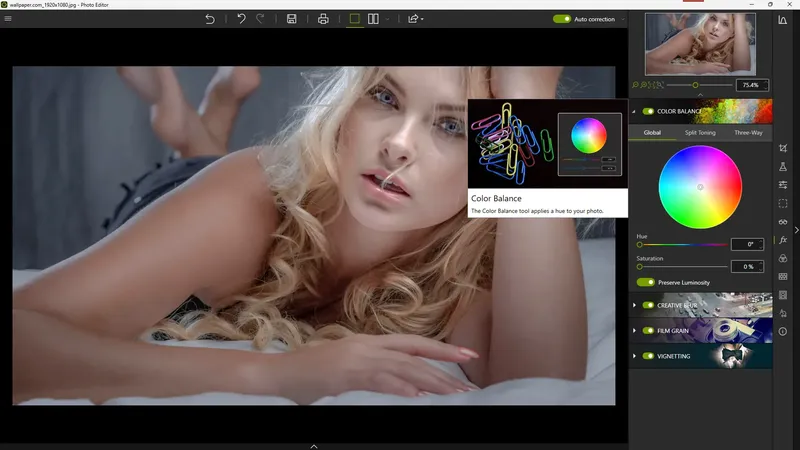This screenshot has width=800, height=450.
Task: Open the flask enhance tool
Action: 783,166
